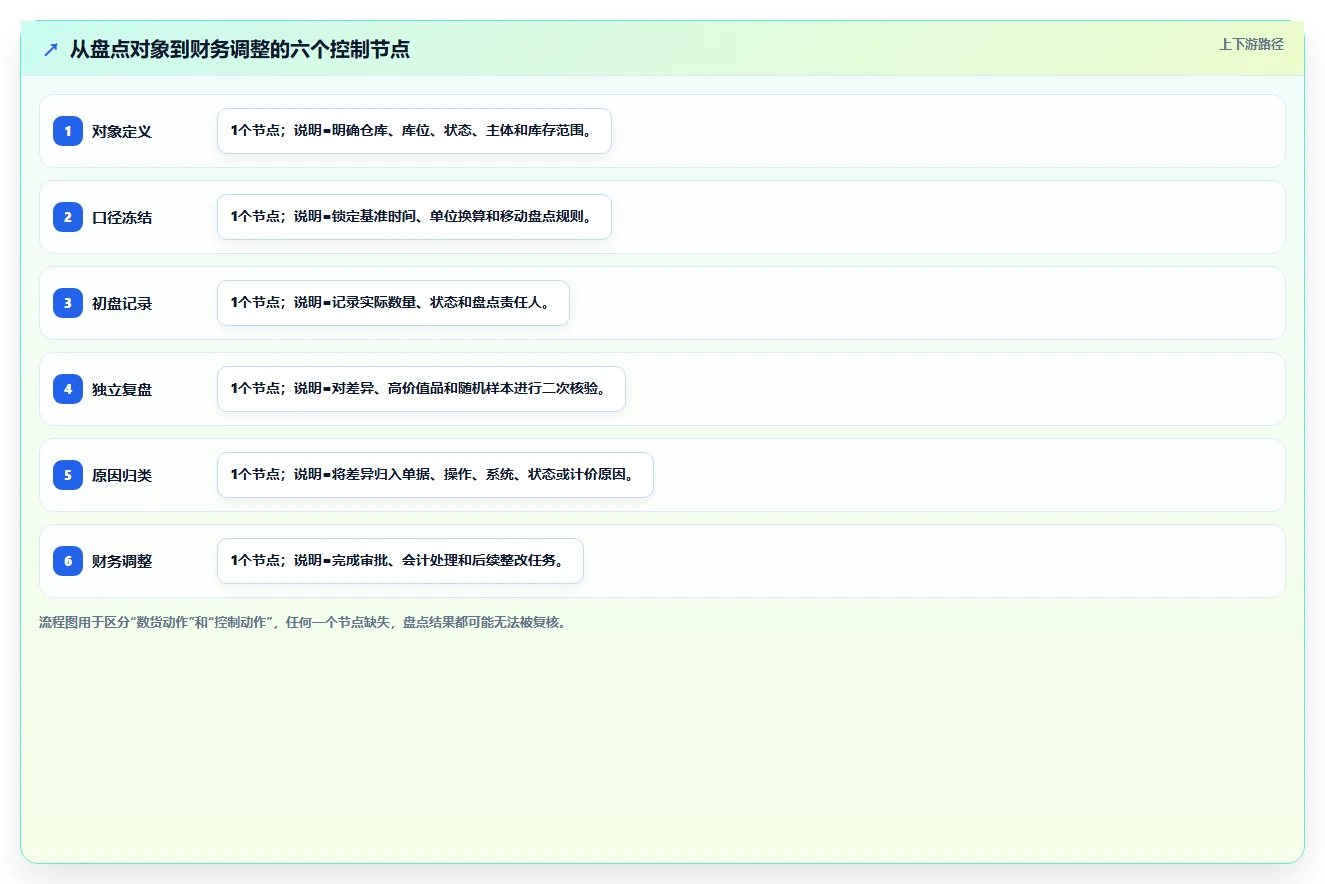Click the heading 从盘点对象到财务调整的六个控制节点
Viewport: 1325px width, 884px height.
(x=240, y=49)
